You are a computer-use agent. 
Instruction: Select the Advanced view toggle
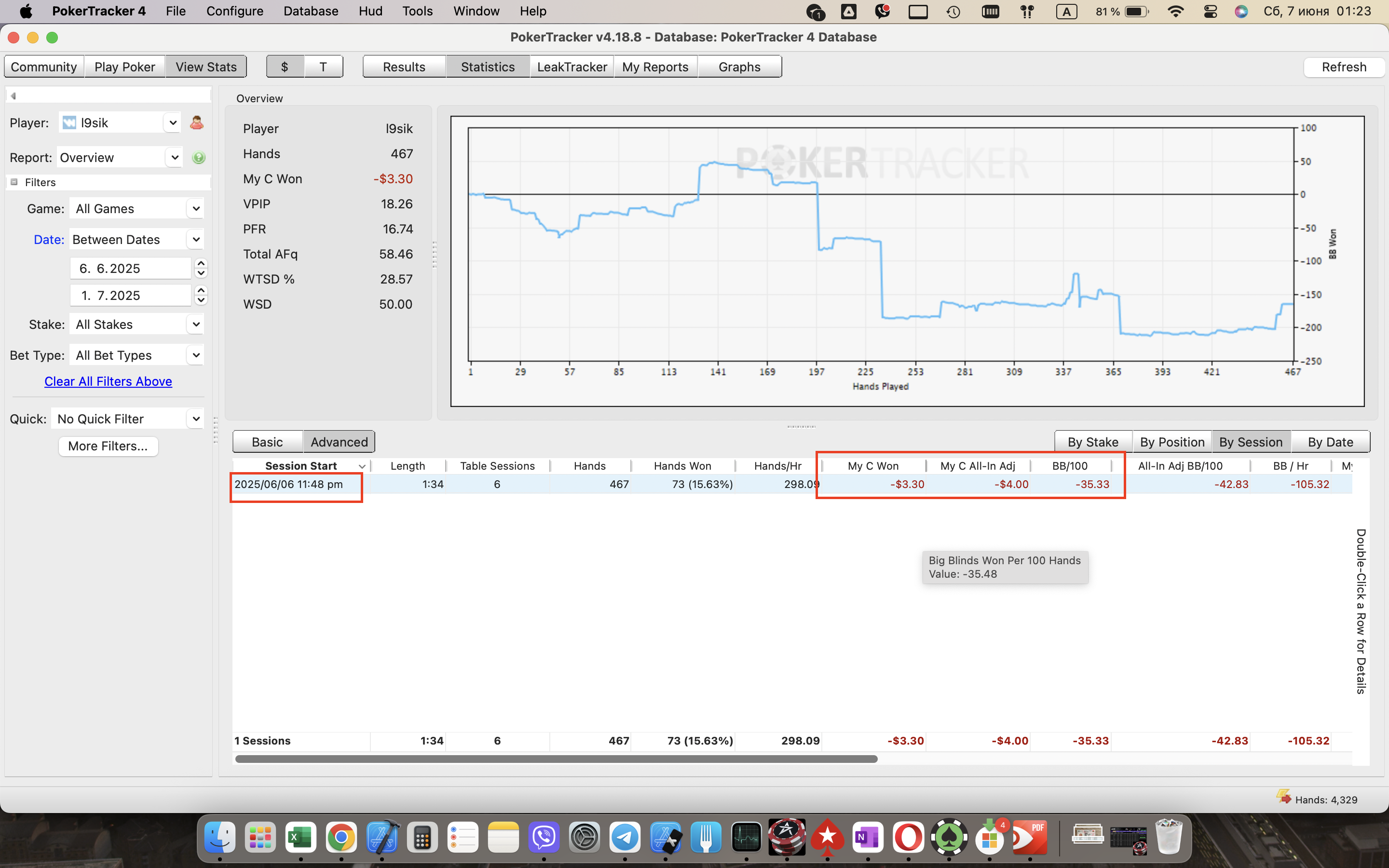click(339, 441)
